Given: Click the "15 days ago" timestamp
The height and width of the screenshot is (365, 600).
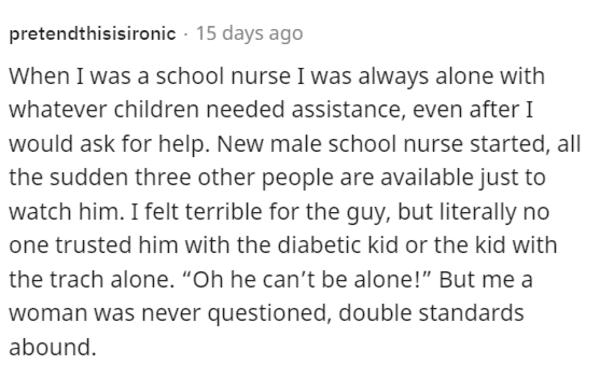Looking at the screenshot, I should point(249,33).
